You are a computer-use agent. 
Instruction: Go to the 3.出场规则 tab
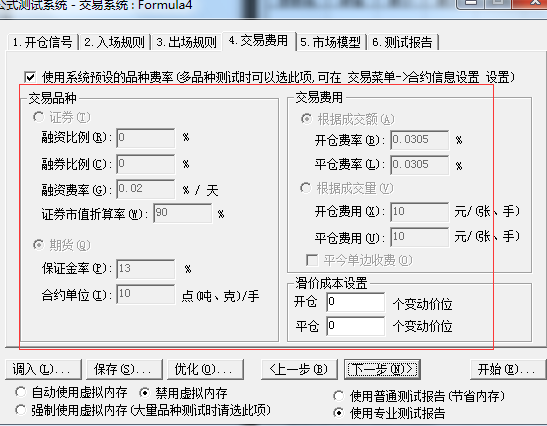[x=186, y=42]
